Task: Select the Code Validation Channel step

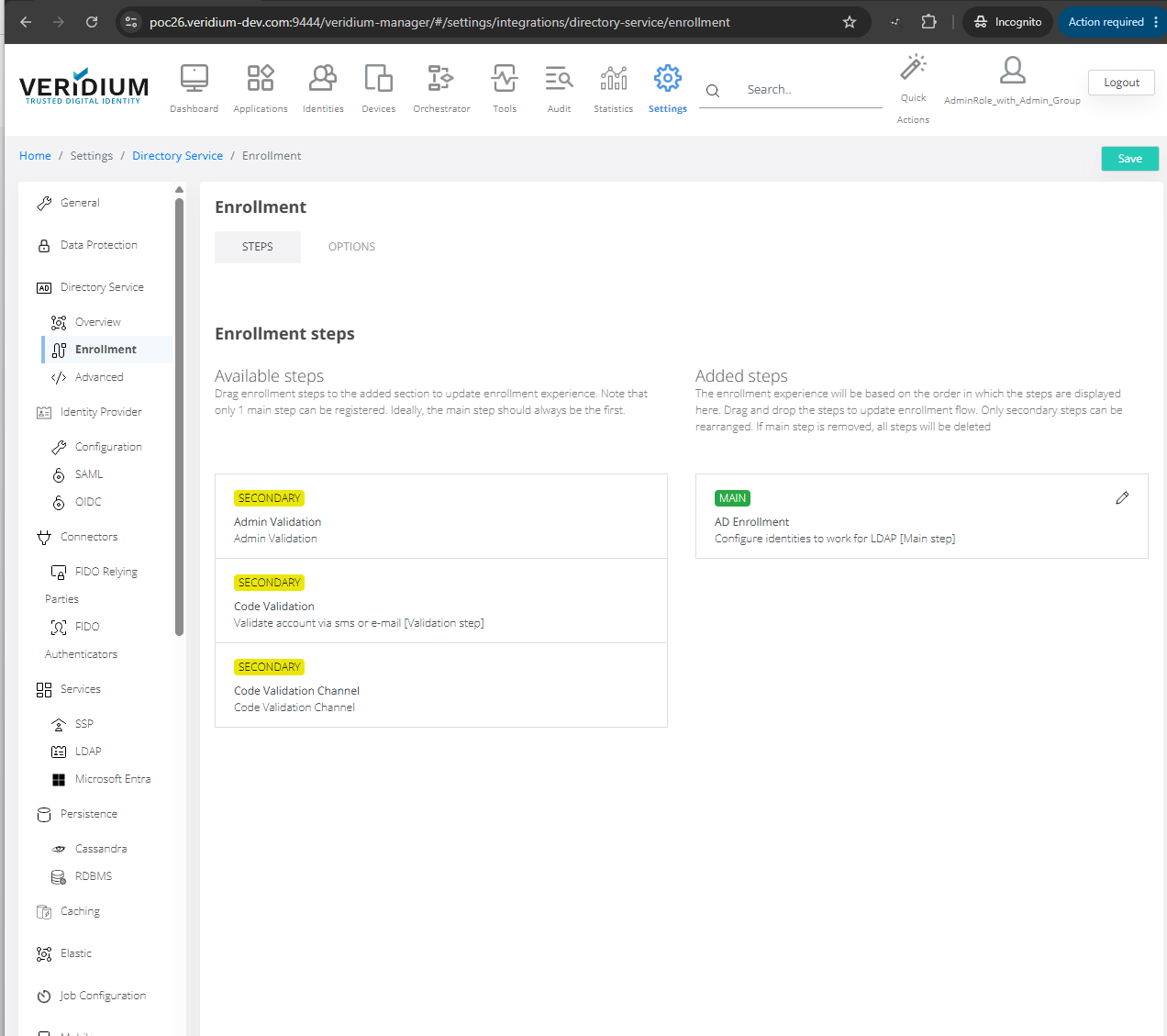Action: 441,685
